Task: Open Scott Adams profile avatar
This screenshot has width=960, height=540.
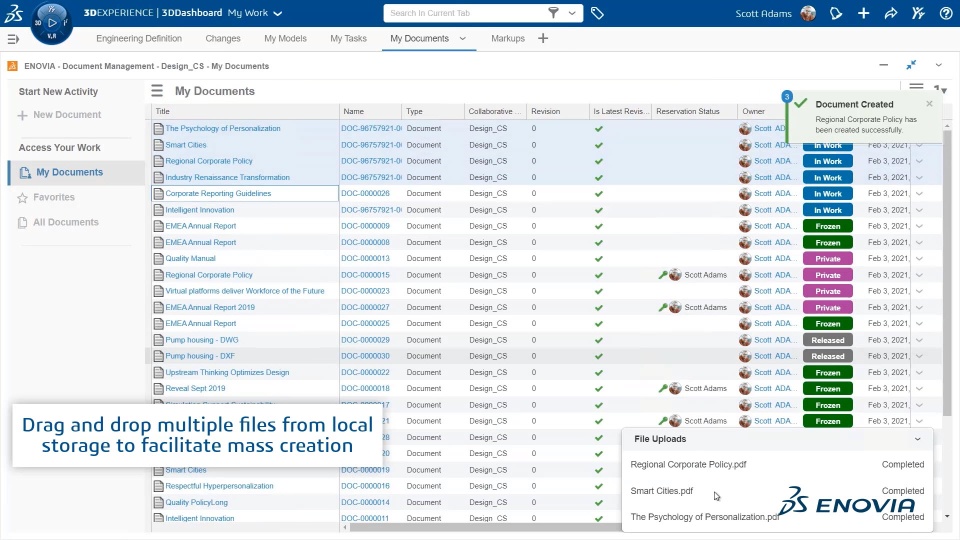Action: pos(808,13)
